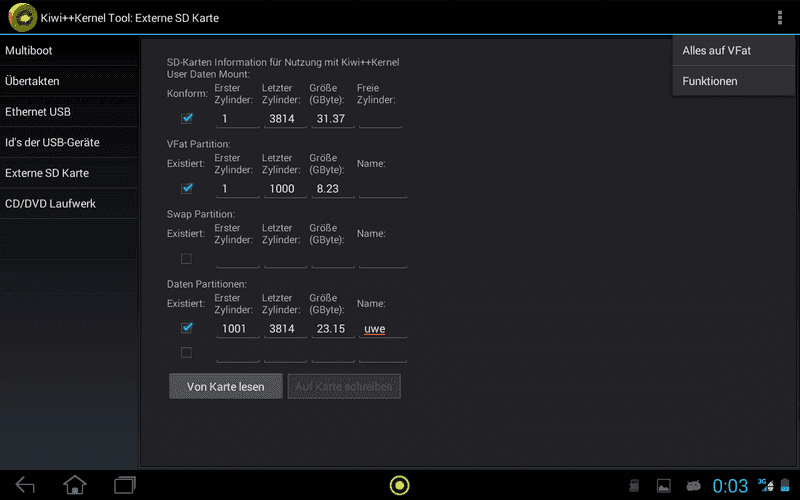Click the Daten Partitionen: label
800x500 pixels.
(207, 284)
